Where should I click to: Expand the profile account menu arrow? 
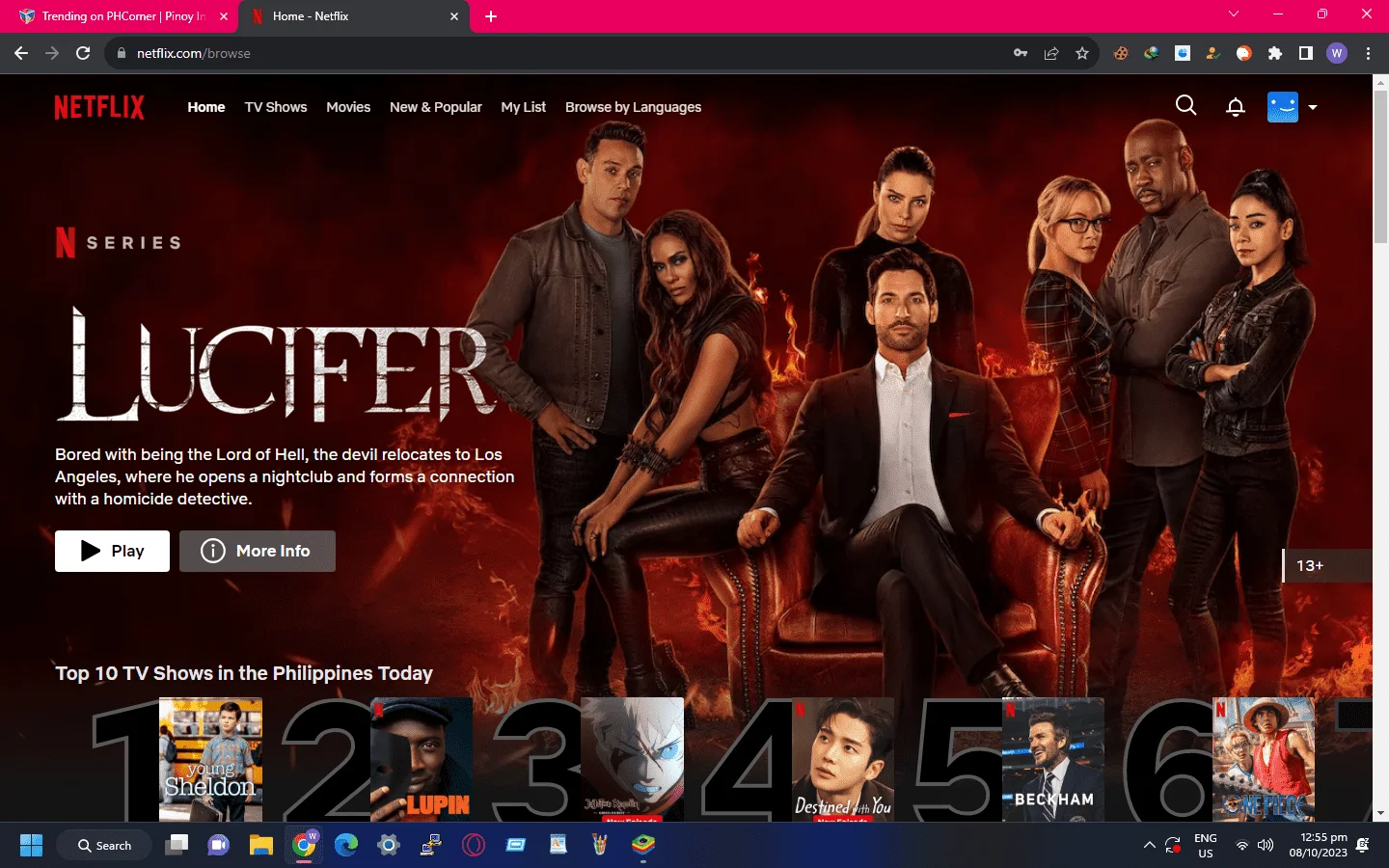(x=1313, y=107)
